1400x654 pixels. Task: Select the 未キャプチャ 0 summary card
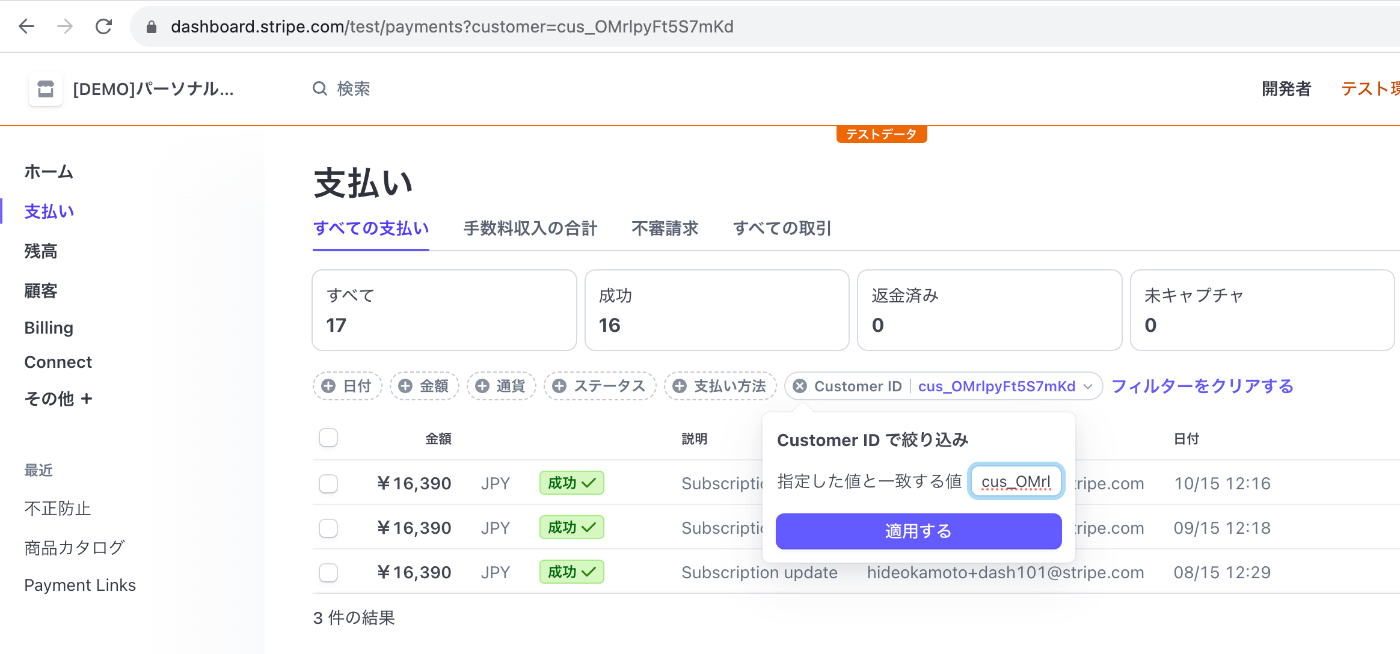(1262, 310)
